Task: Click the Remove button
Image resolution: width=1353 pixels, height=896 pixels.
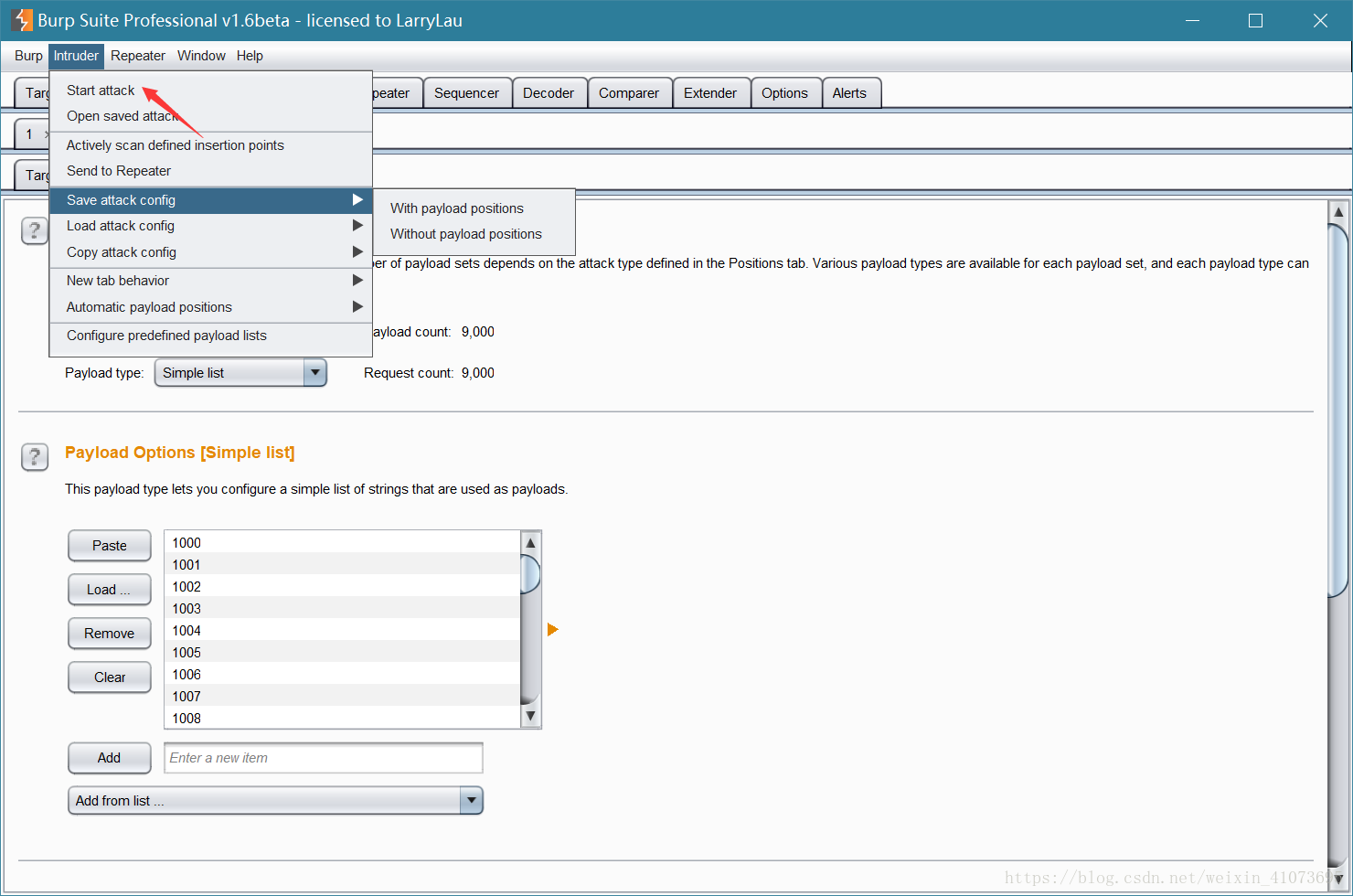Action: [110, 634]
